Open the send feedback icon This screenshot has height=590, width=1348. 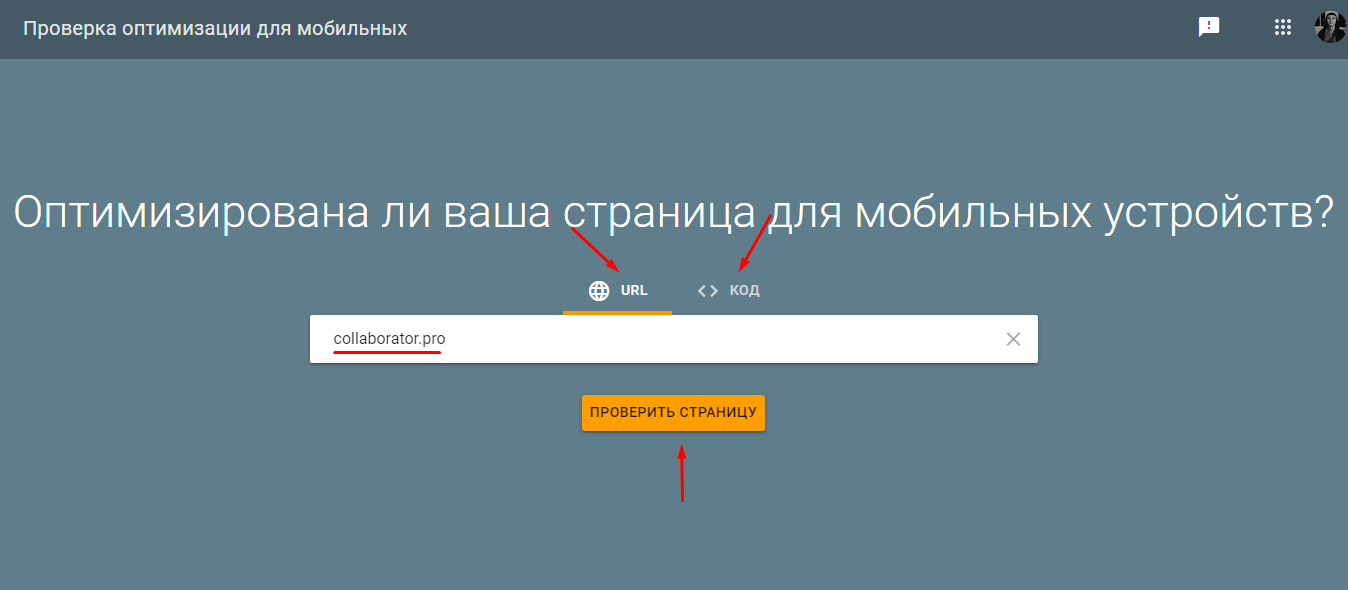pos(1209,28)
